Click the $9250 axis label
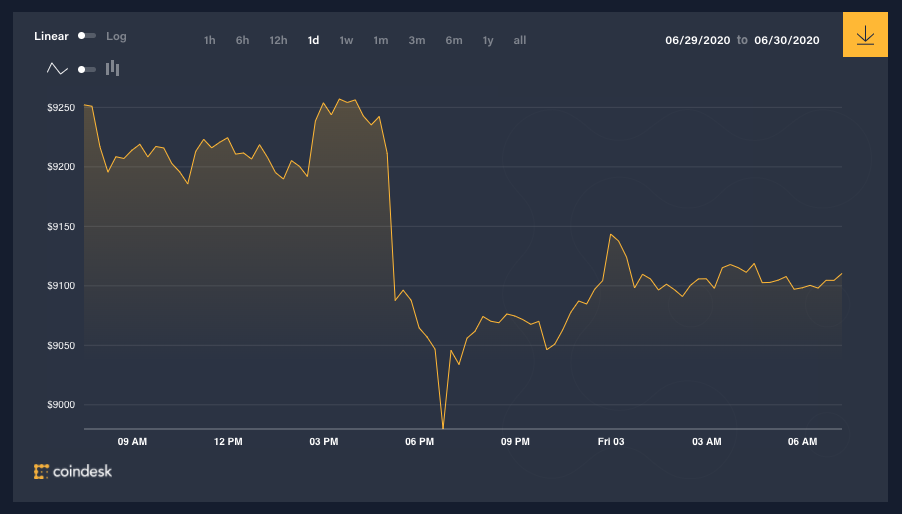 coord(61,108)
